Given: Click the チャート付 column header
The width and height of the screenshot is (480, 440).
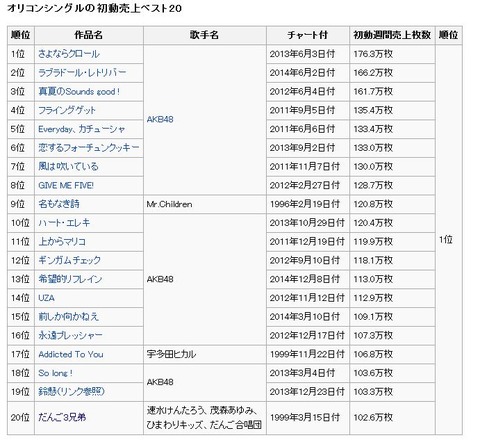Looking at the screenshot, I should point(308,35).
